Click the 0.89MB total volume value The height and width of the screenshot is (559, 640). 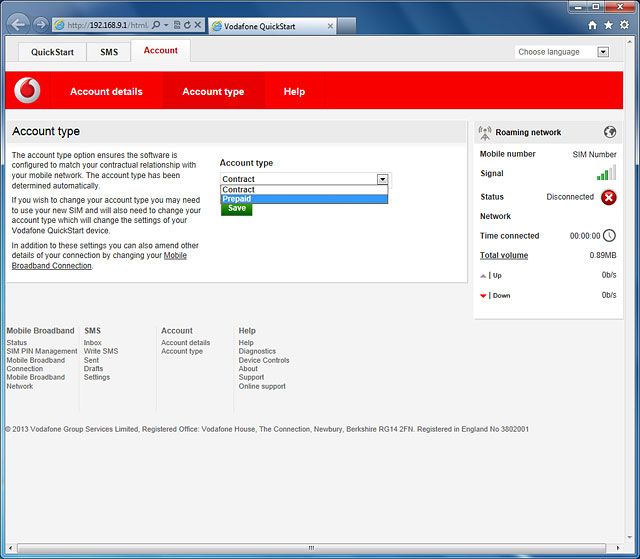603,255
